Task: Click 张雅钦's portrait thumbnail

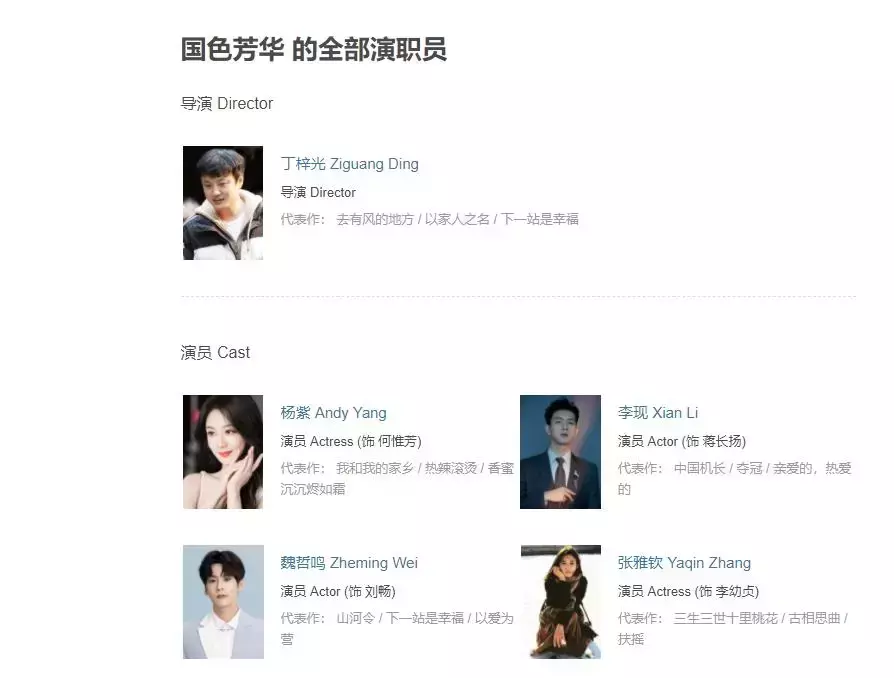Action: (560, 602)
